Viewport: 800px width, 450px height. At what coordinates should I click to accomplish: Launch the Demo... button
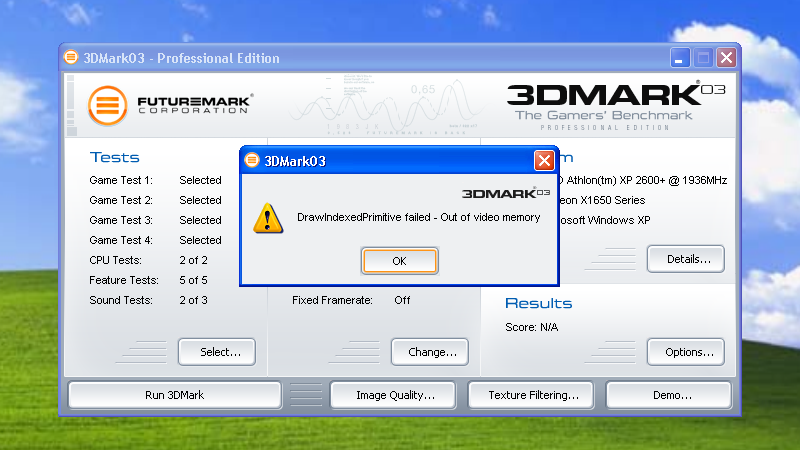click(669, 395)
